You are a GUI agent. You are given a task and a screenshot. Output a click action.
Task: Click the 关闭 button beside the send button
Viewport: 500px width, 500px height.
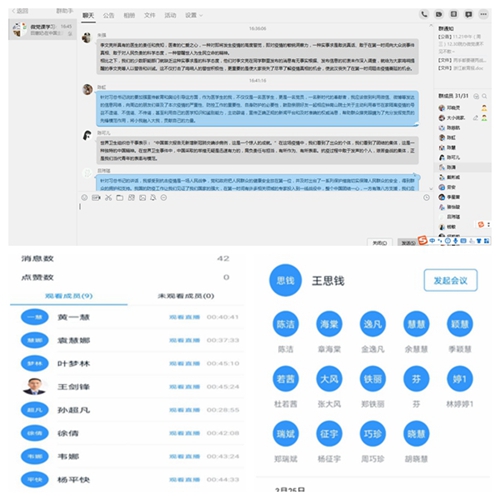[x=380, y=243]
